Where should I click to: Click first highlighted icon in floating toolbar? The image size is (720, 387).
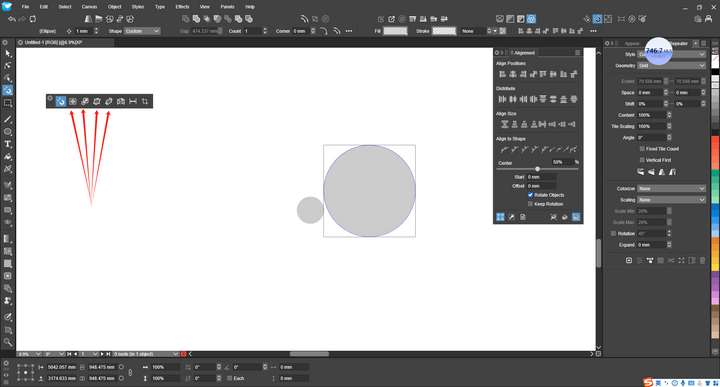[x=61, y=101]
